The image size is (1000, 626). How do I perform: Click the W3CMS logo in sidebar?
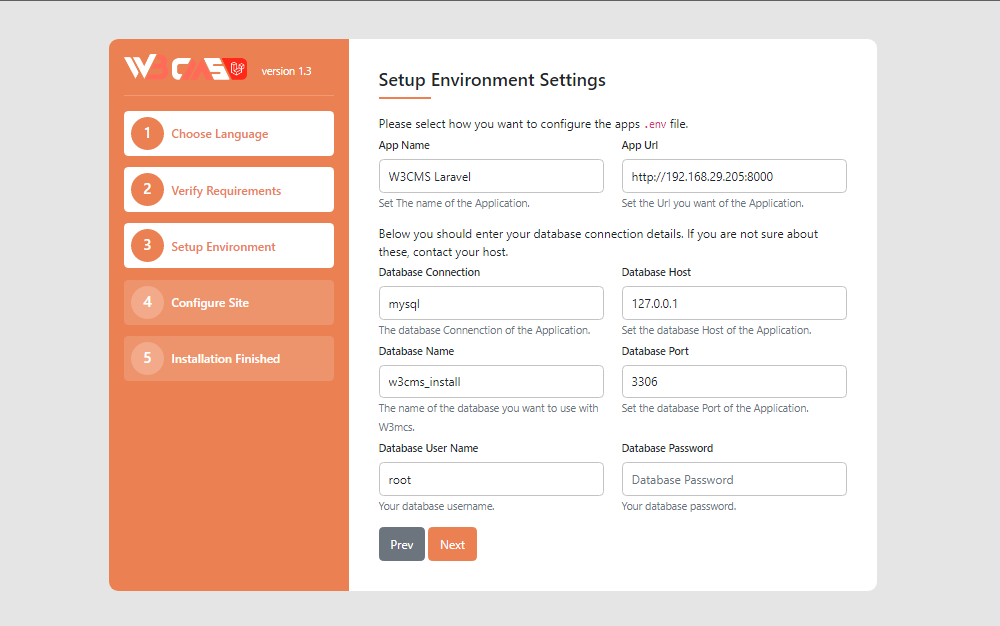[175, 68]
